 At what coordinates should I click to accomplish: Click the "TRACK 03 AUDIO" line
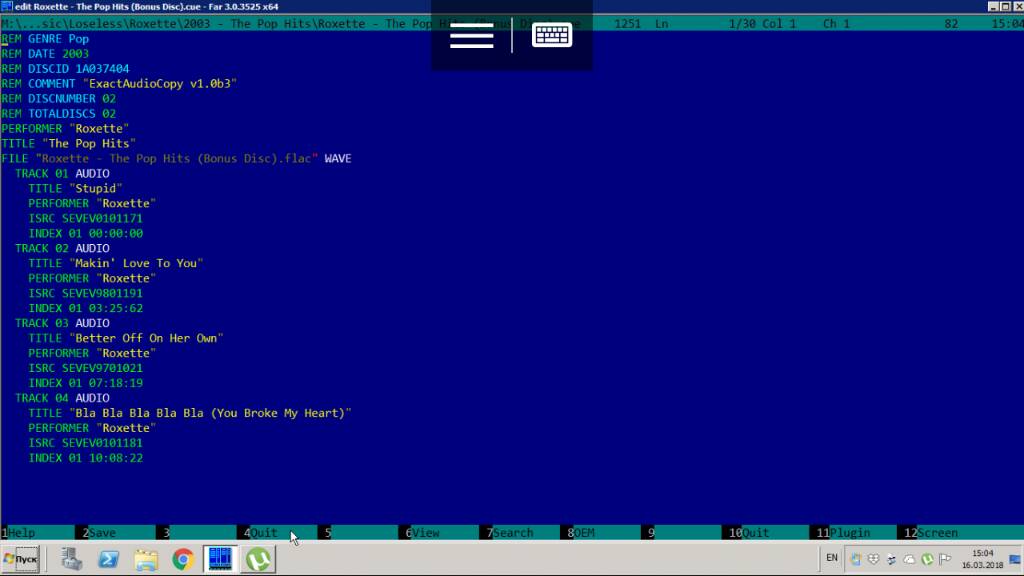pos(62,325)
